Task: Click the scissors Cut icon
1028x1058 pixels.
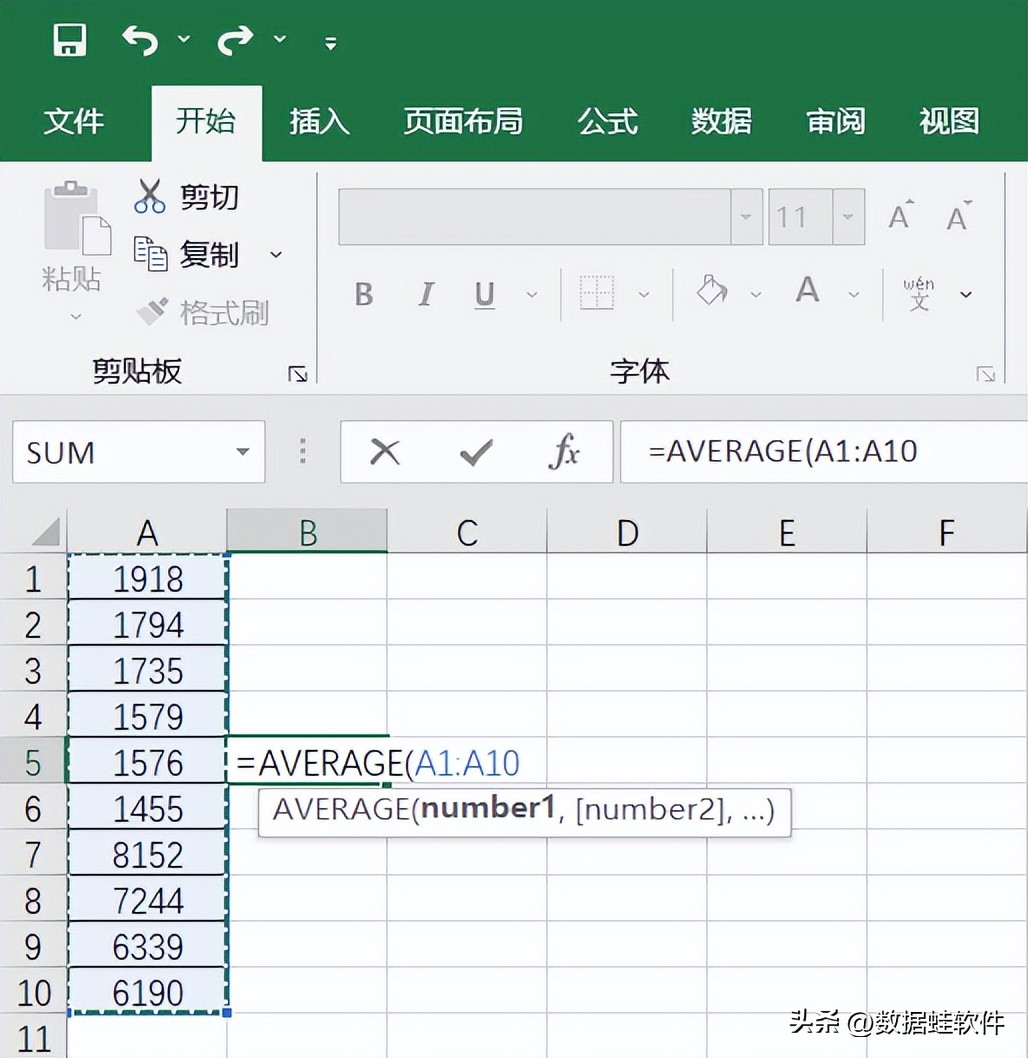Action: tap(149, 196)
